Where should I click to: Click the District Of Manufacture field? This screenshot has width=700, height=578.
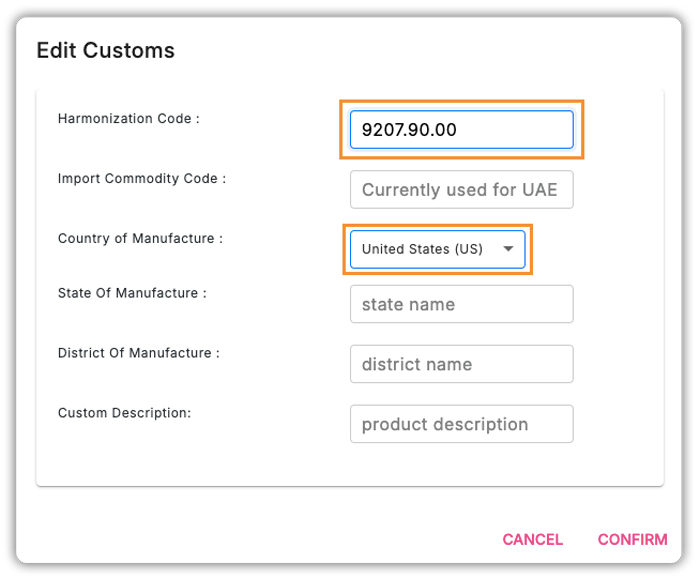click(462, 364)
